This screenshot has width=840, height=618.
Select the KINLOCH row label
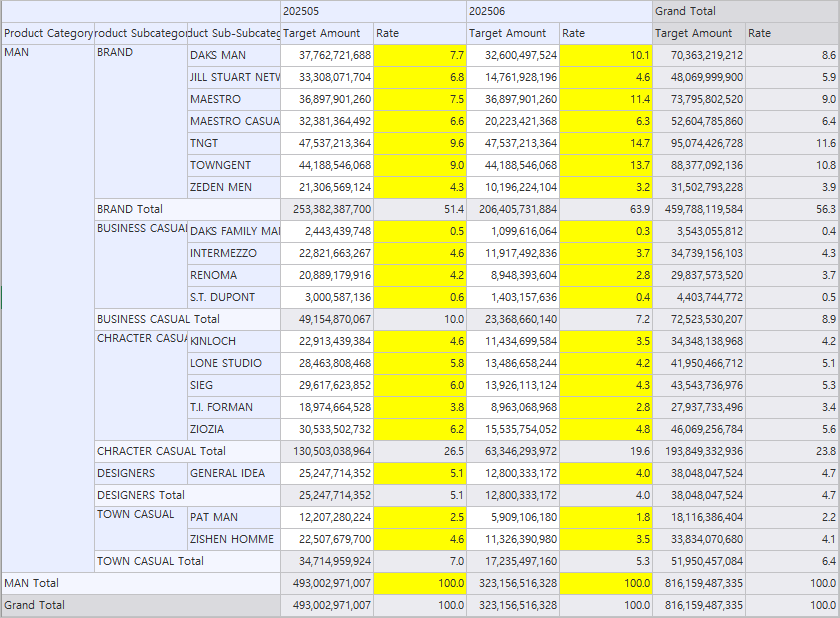(234, 341)
